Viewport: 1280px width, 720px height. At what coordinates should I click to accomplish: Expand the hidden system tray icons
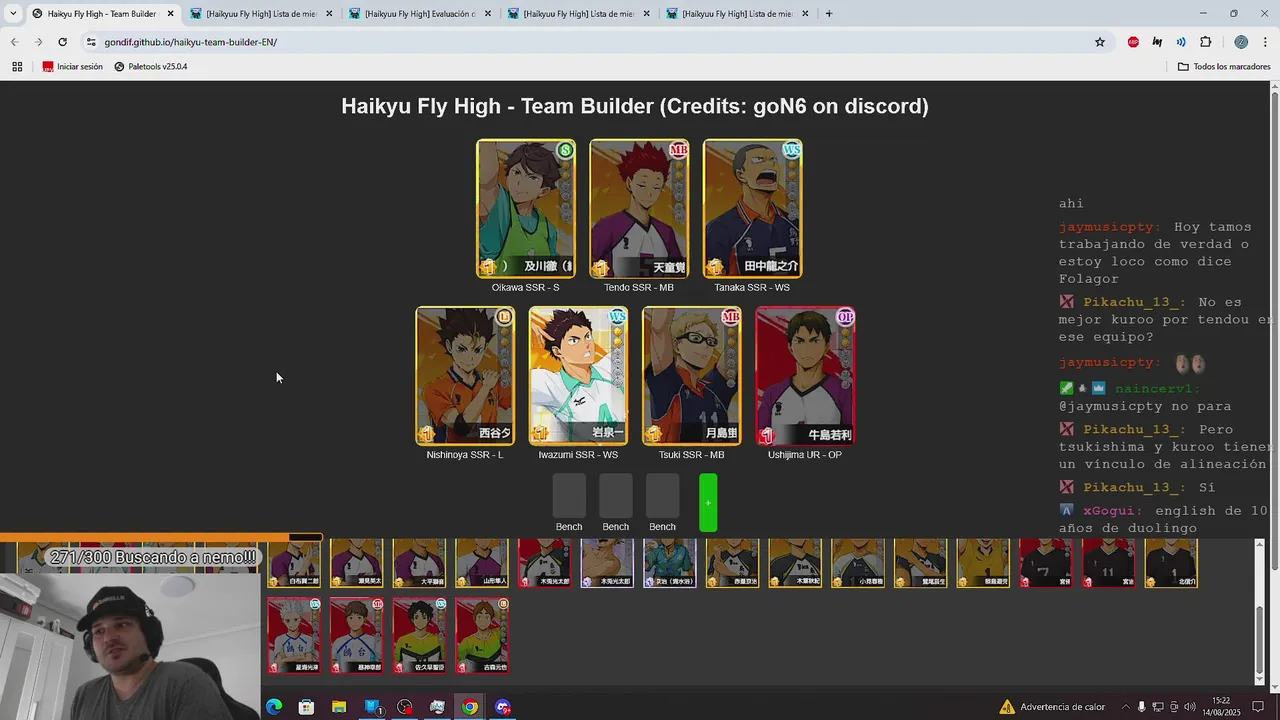point(1126,707)
